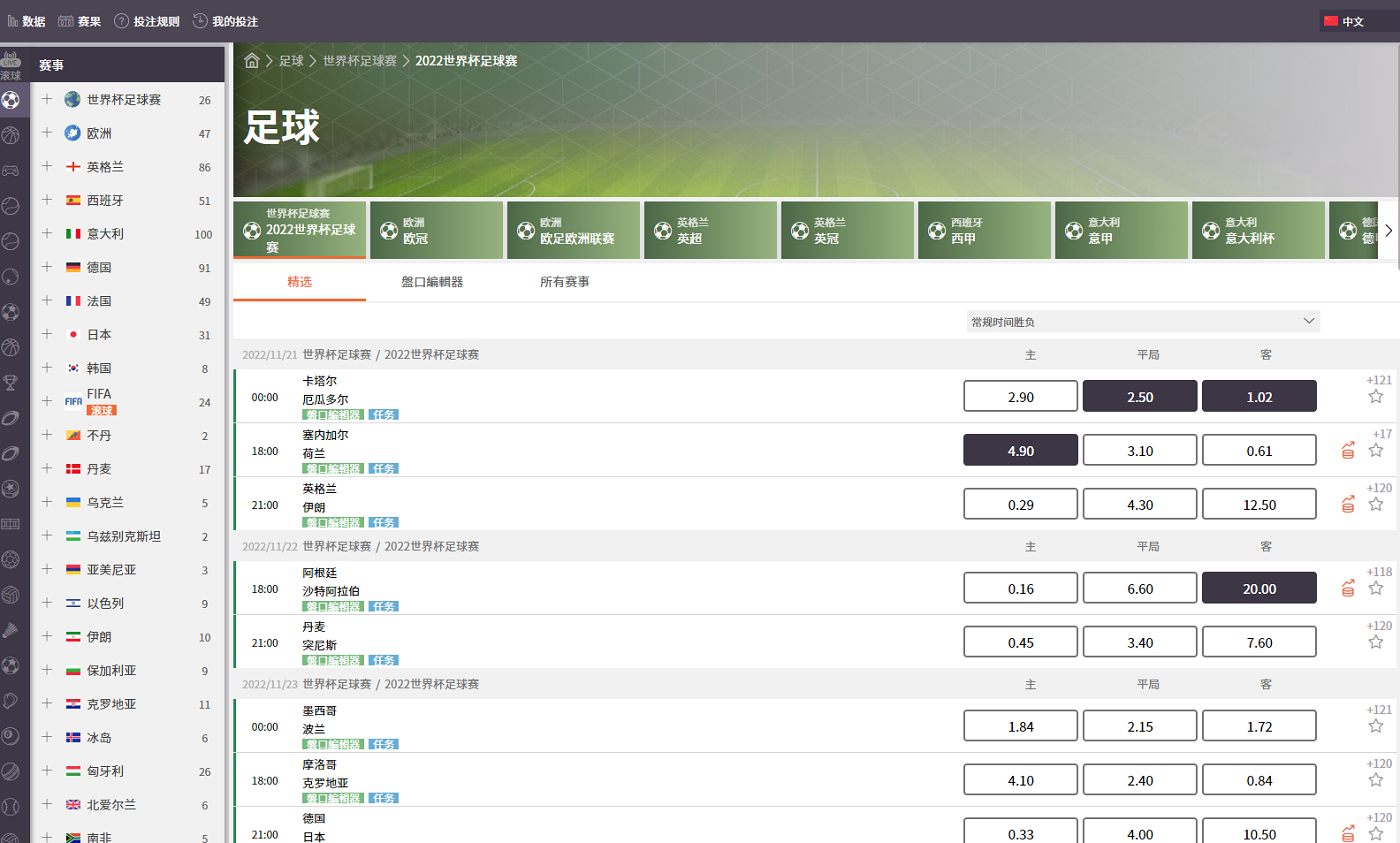Toggle the 20.00 away odds for 阿根廷 match

pos(1259,589)
